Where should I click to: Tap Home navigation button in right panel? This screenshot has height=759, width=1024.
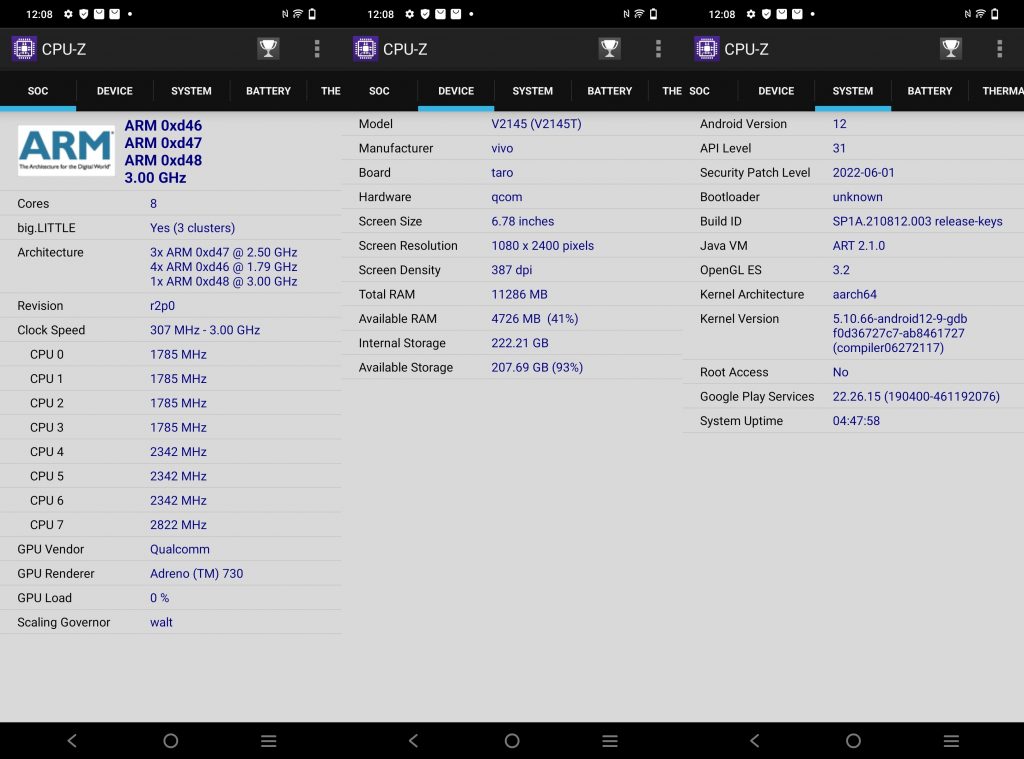click(853, 740)
